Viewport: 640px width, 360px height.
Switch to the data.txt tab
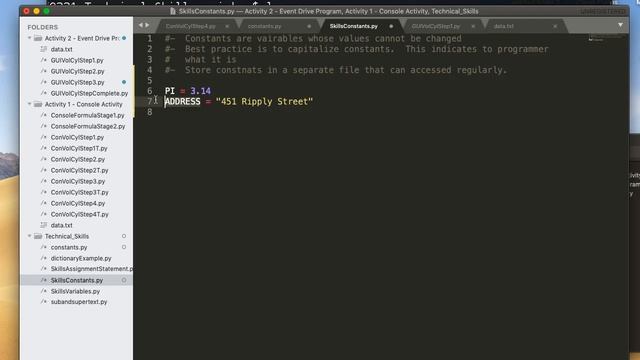point(504,26)
